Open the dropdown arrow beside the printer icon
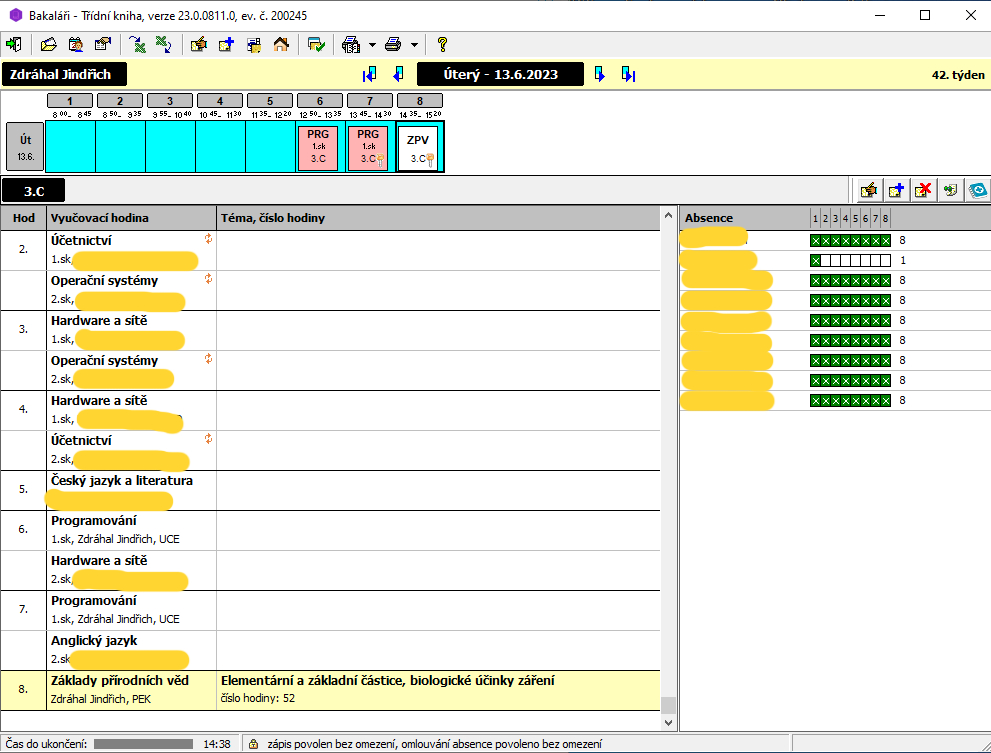991x753 pixels. tap(414, 44)
